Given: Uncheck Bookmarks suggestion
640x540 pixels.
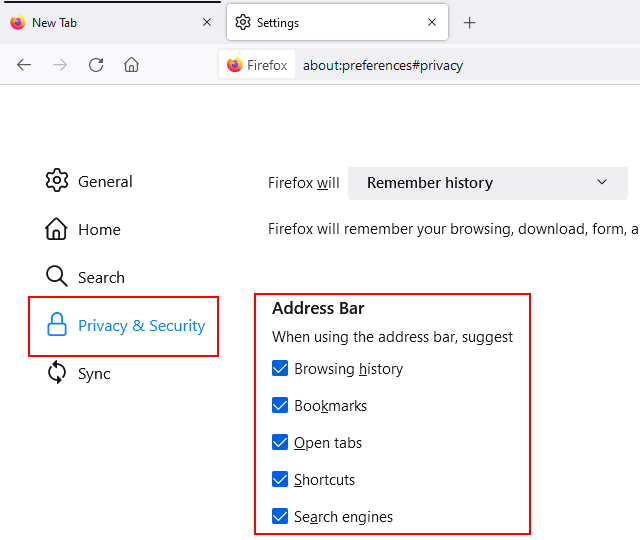Looking at the screenshot, I should coord(280,405).
